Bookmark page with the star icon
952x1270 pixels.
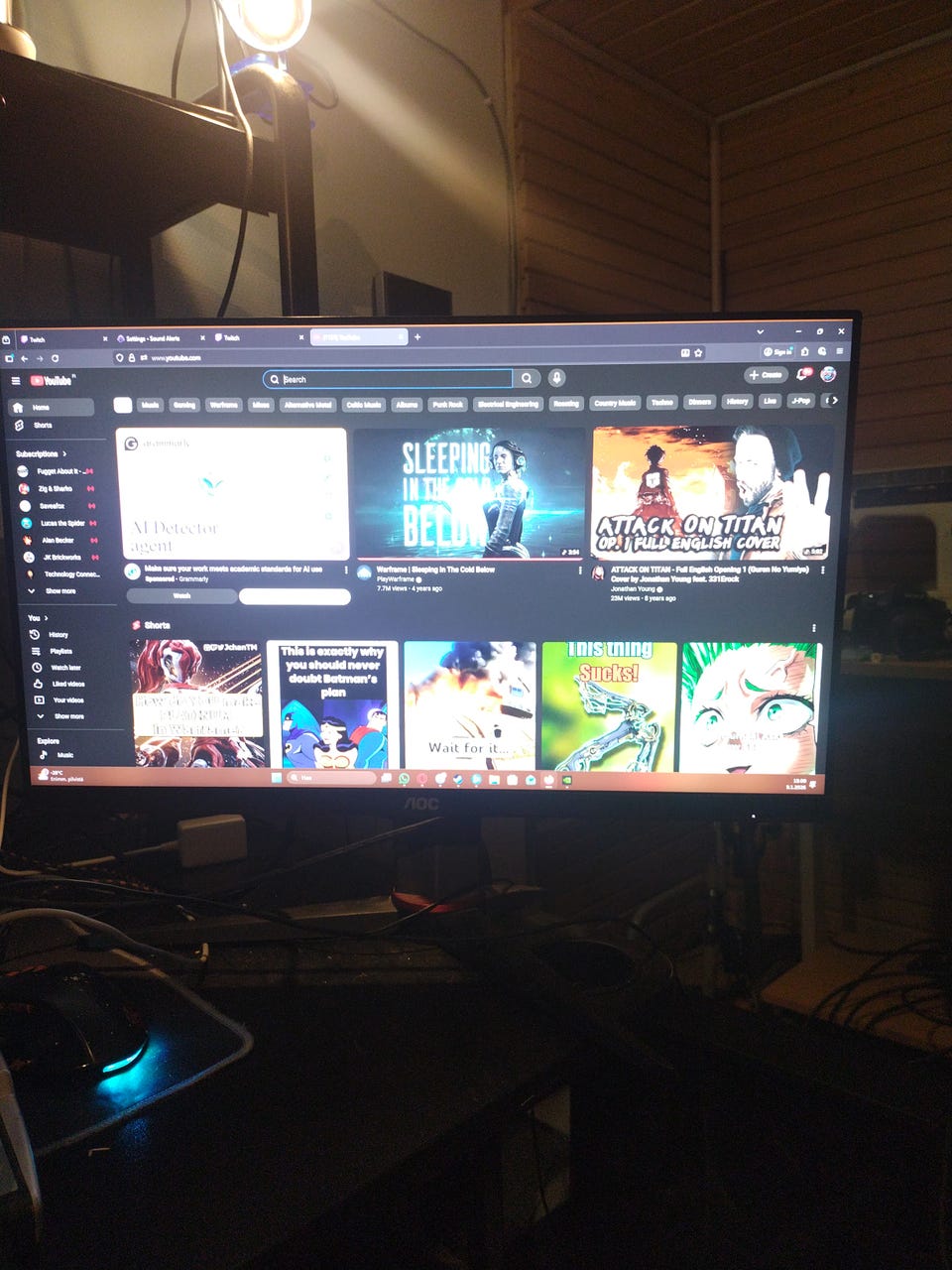698,352
